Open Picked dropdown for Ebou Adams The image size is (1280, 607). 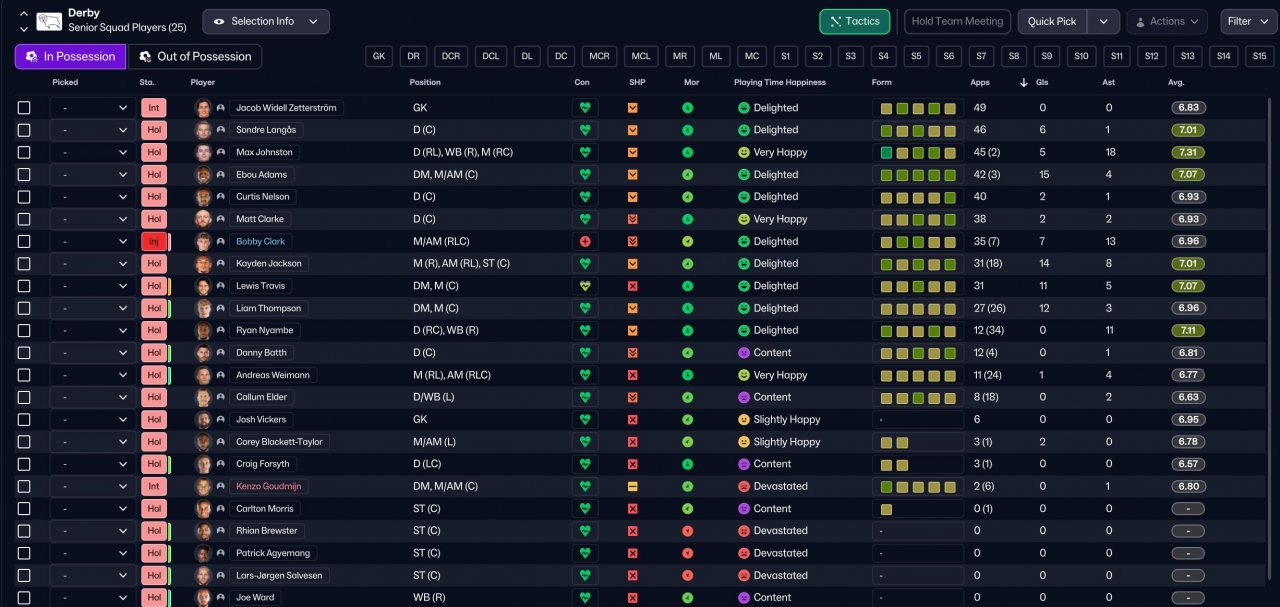(93, 174)
